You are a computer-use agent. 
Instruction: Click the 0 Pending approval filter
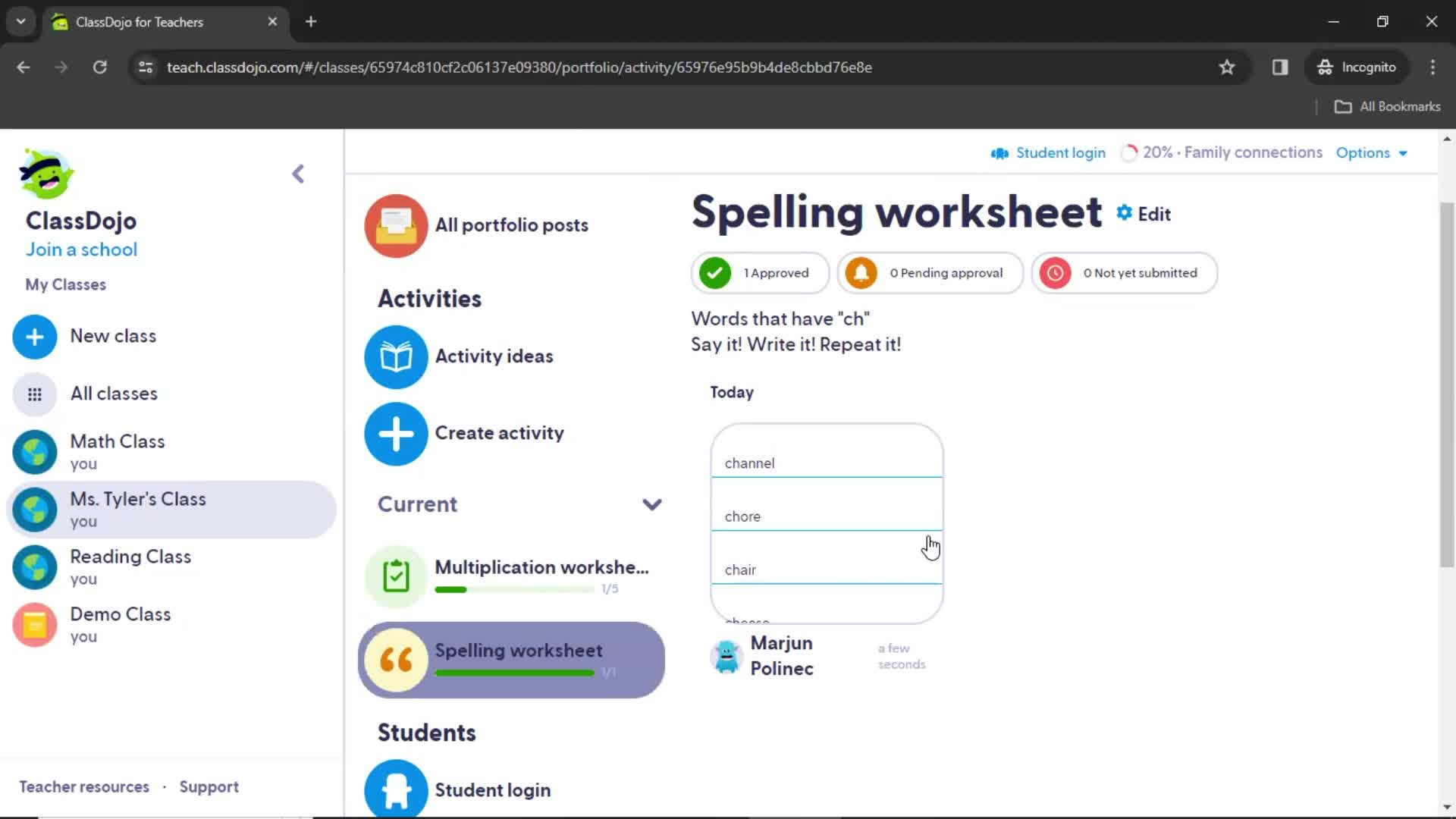click(930, 273)
